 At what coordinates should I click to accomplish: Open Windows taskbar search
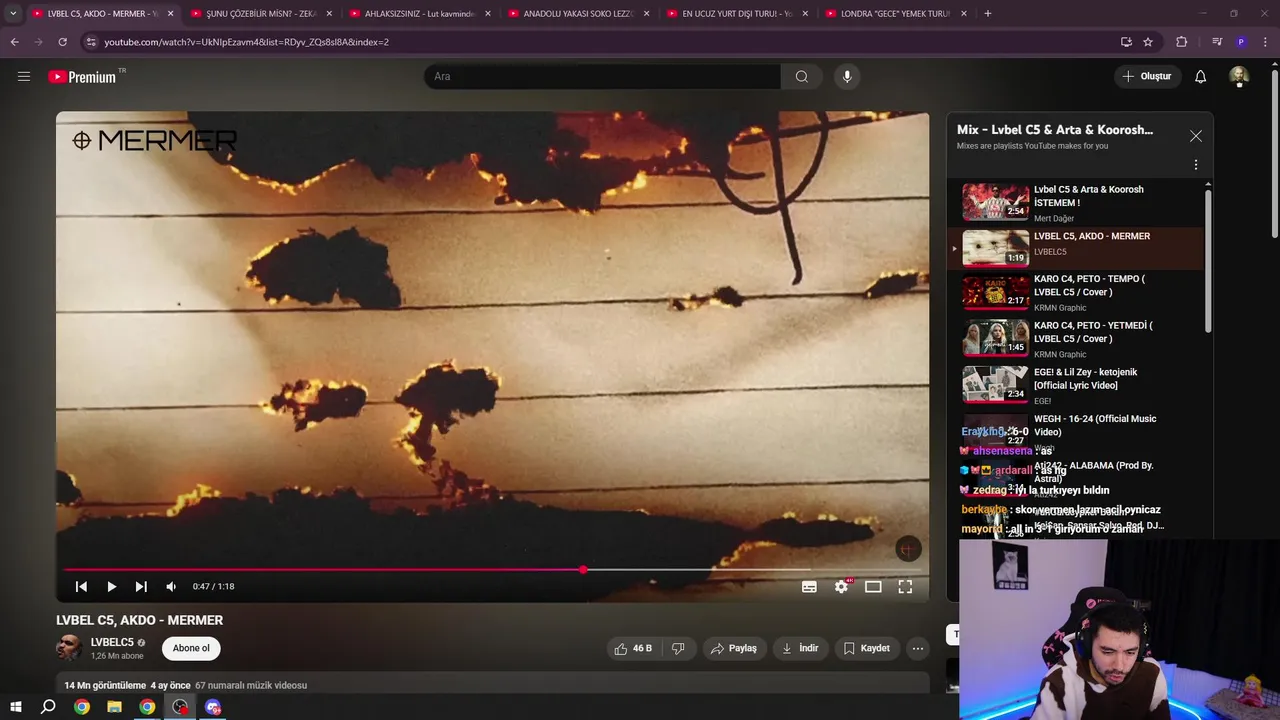tap(48, 707)
